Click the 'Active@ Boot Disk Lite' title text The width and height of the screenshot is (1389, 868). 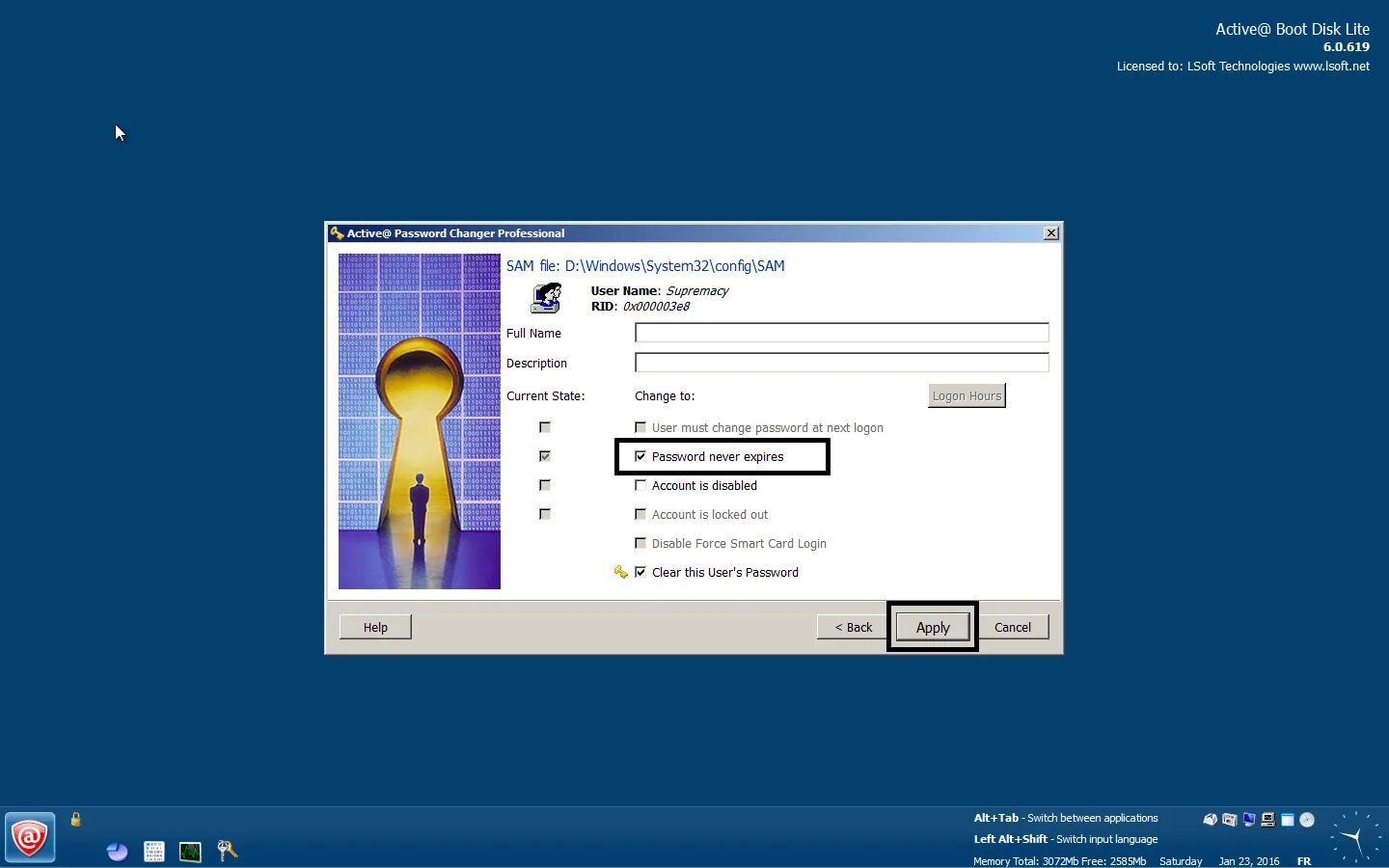1293,29
